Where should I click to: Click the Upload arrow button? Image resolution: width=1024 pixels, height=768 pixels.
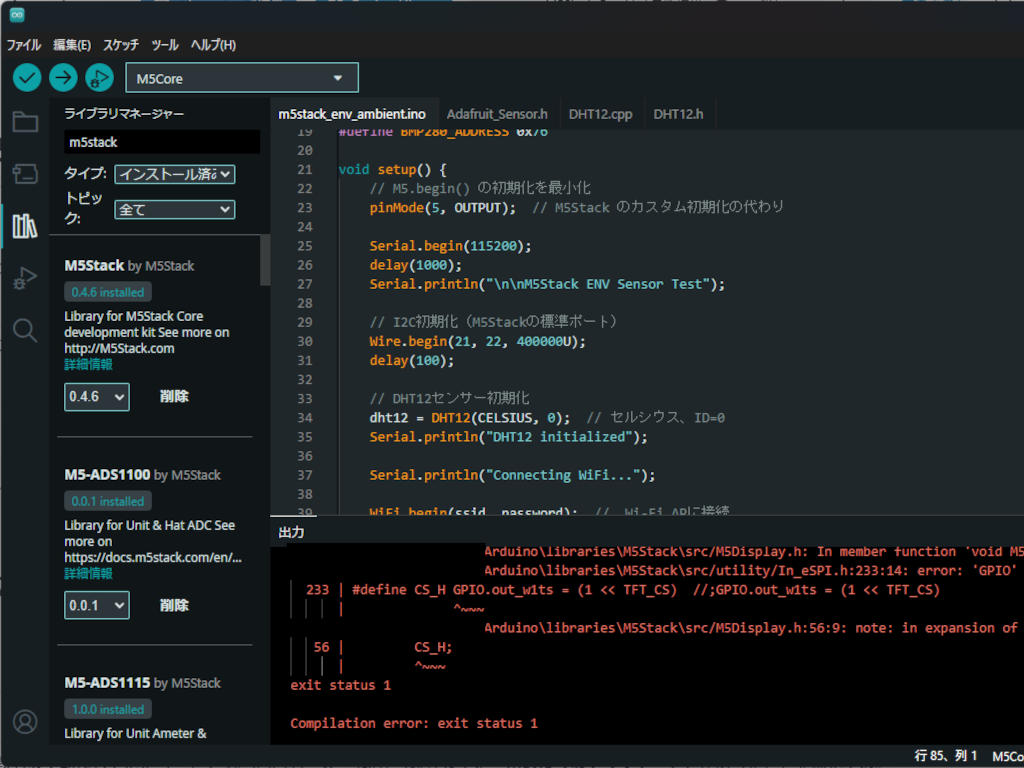[63, 77]
